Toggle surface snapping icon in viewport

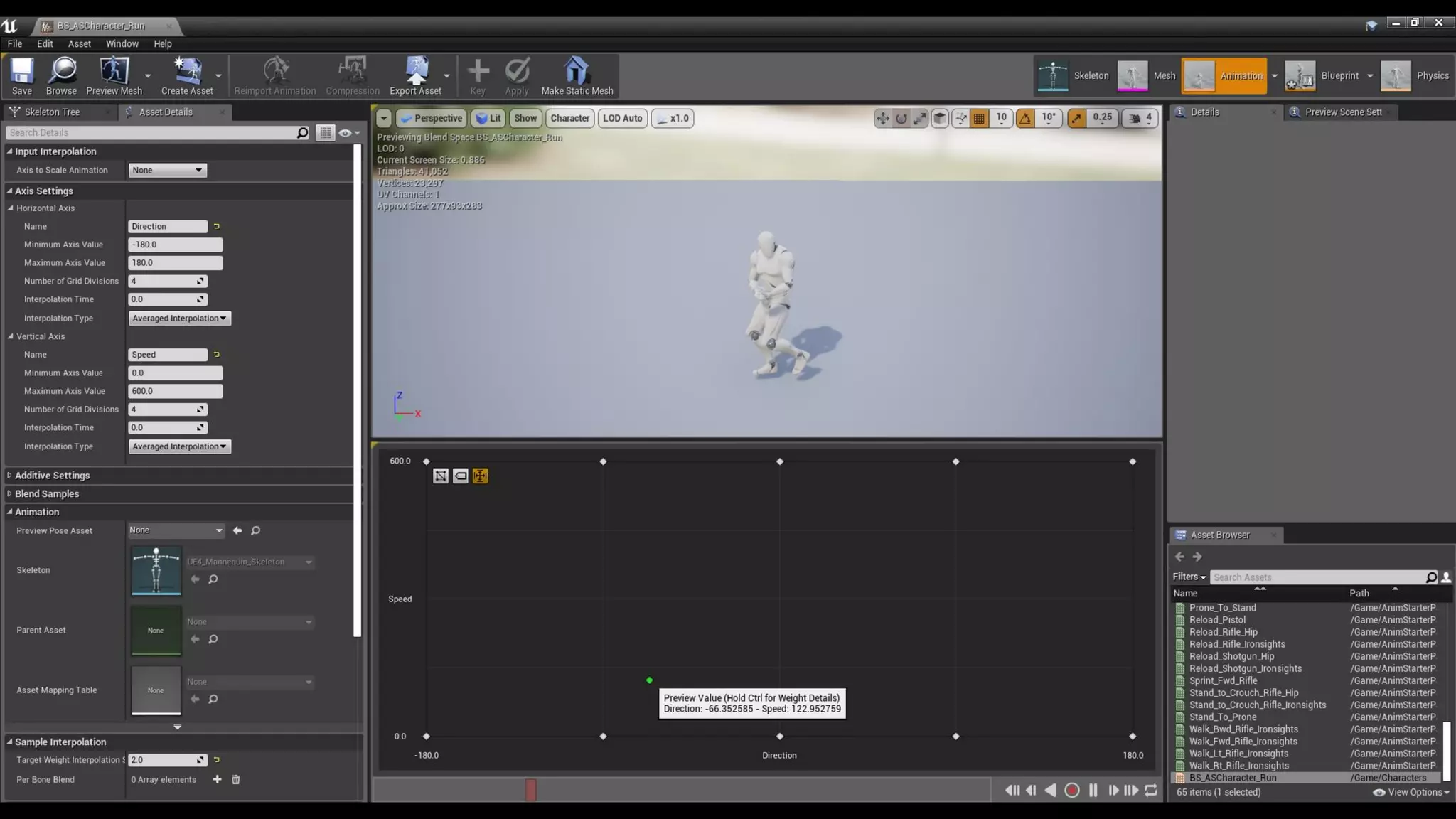coord(960,118)
